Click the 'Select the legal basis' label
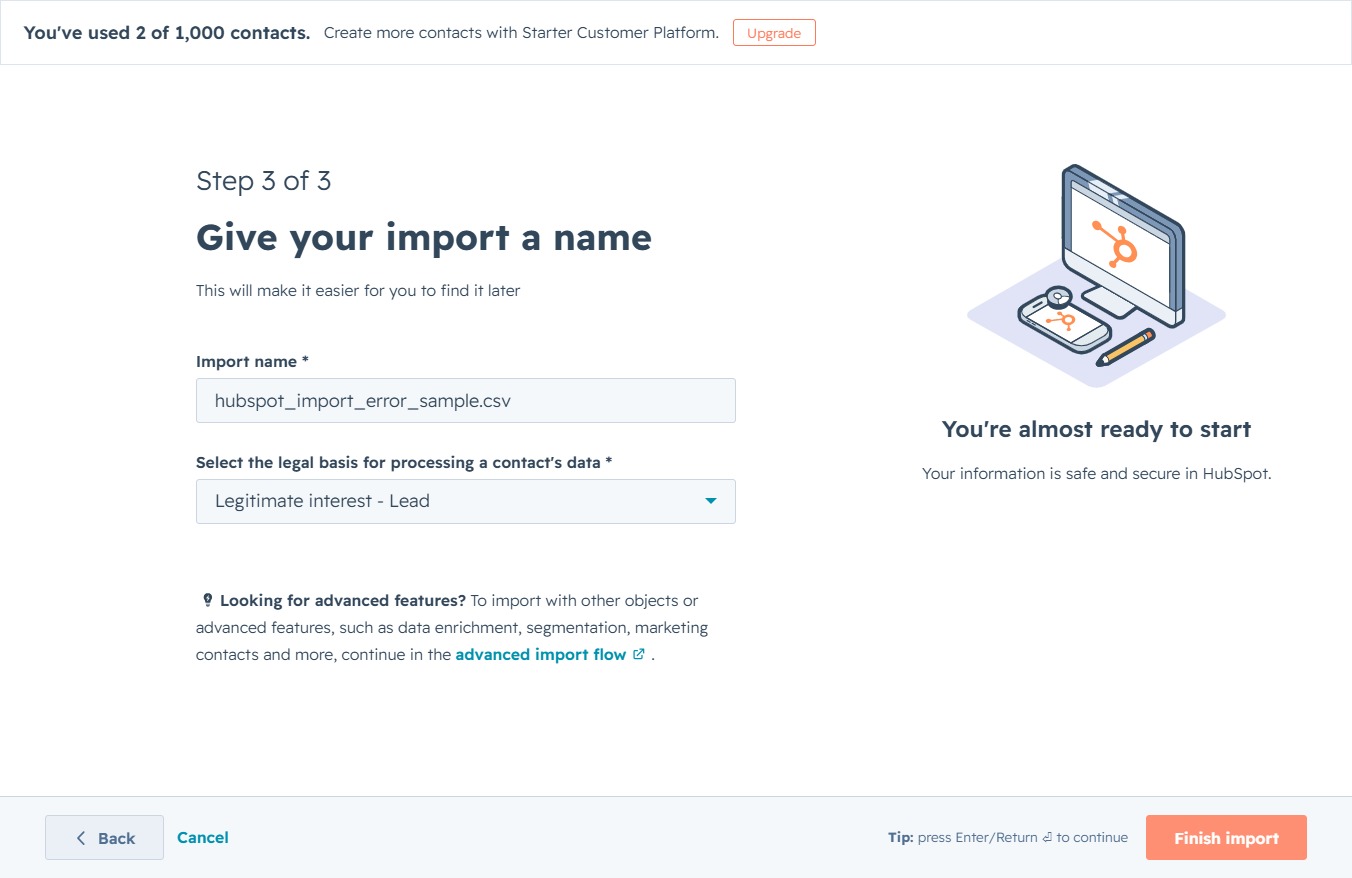Screen dimensions: 1352x878 click(x=404, y=462)
